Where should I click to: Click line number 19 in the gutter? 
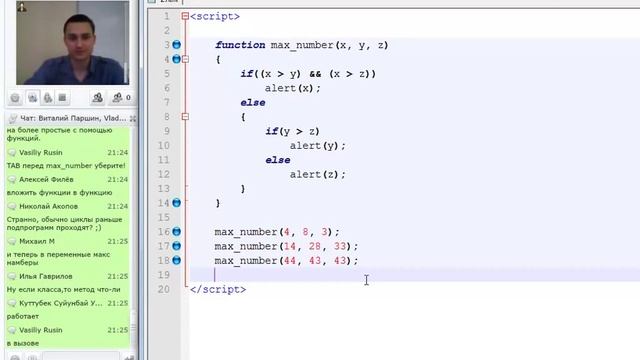[164, 275]
